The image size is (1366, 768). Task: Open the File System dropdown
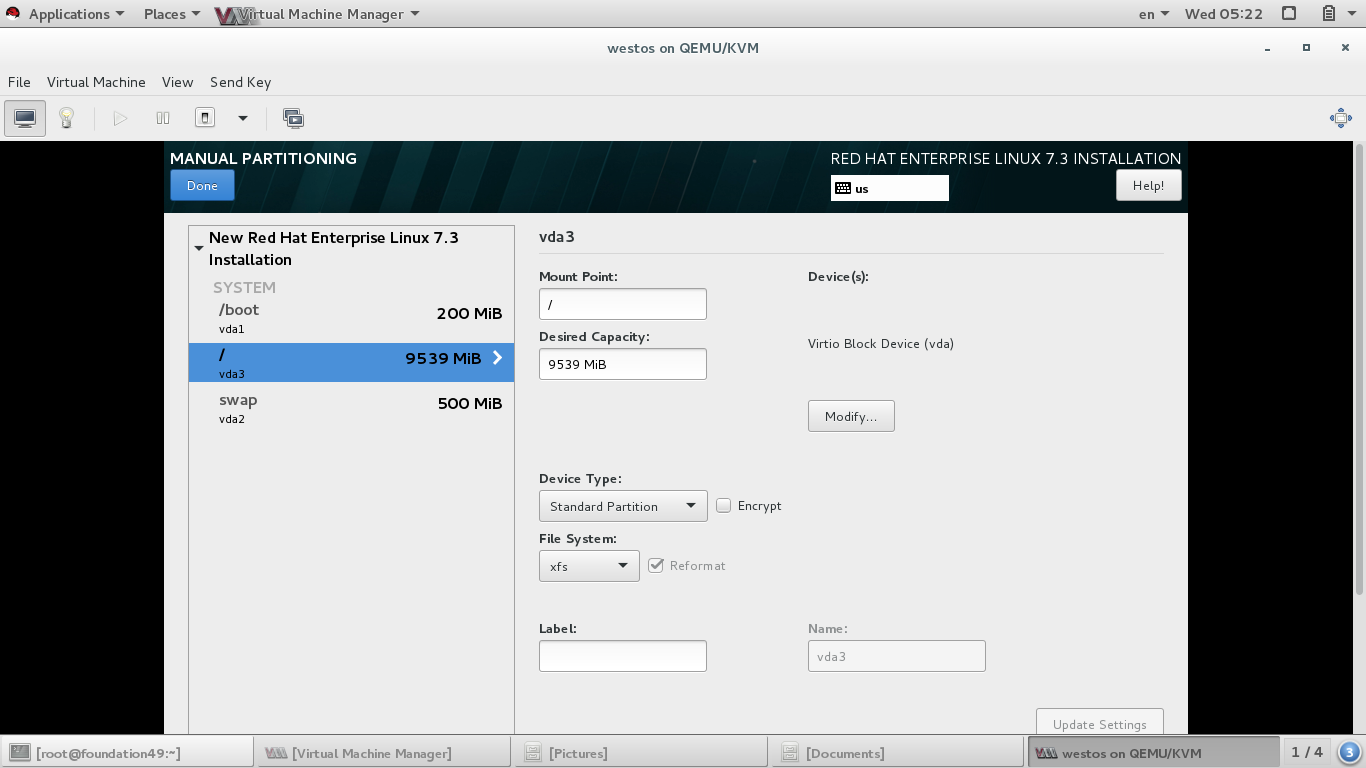tap(589, 566)
